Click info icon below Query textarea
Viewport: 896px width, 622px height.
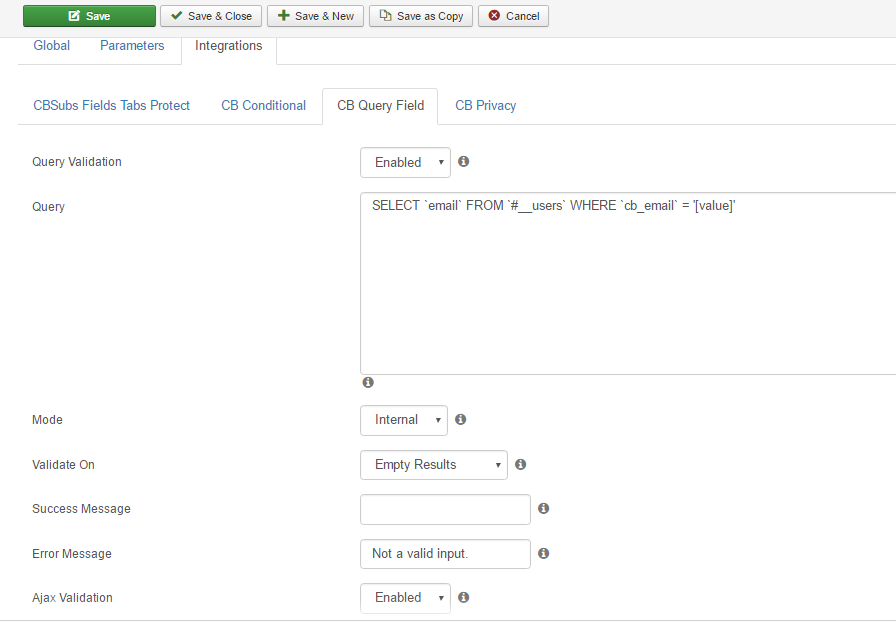click(368, 382)
